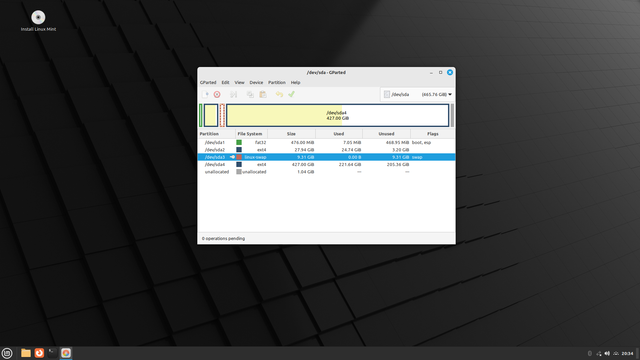The image size is (640, 360).
Task: Click the Partition column header
Action: (217, 134)
